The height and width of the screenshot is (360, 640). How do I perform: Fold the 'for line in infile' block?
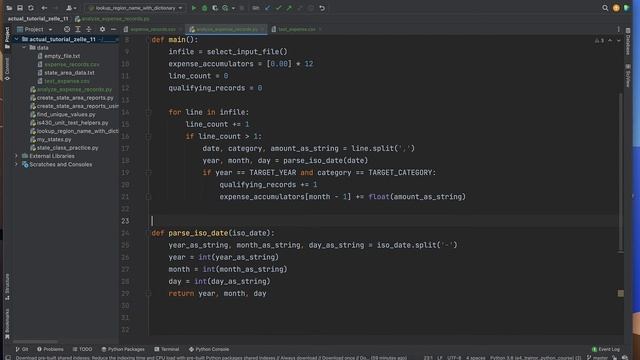point(149,112)
